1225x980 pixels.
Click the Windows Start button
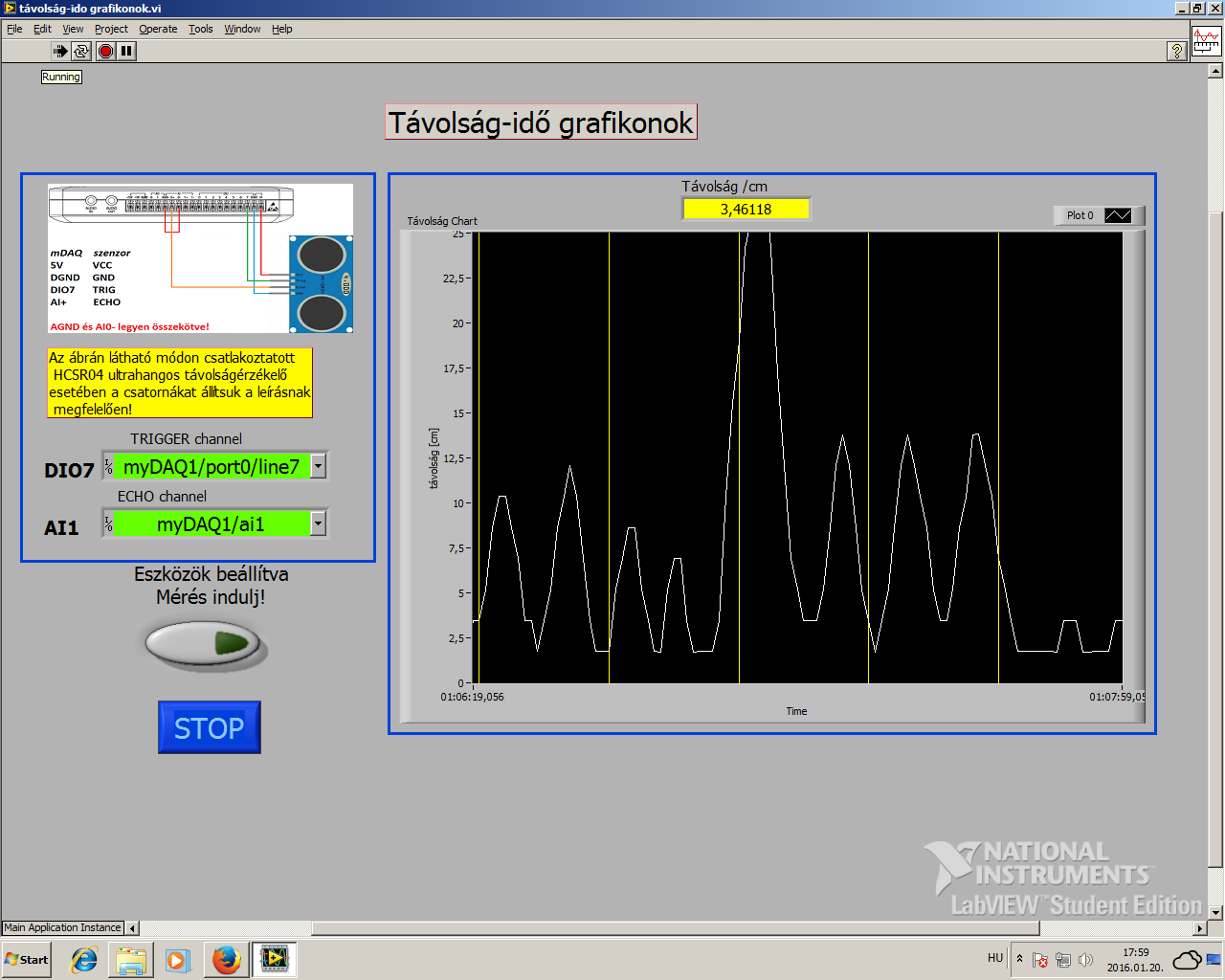27,959
